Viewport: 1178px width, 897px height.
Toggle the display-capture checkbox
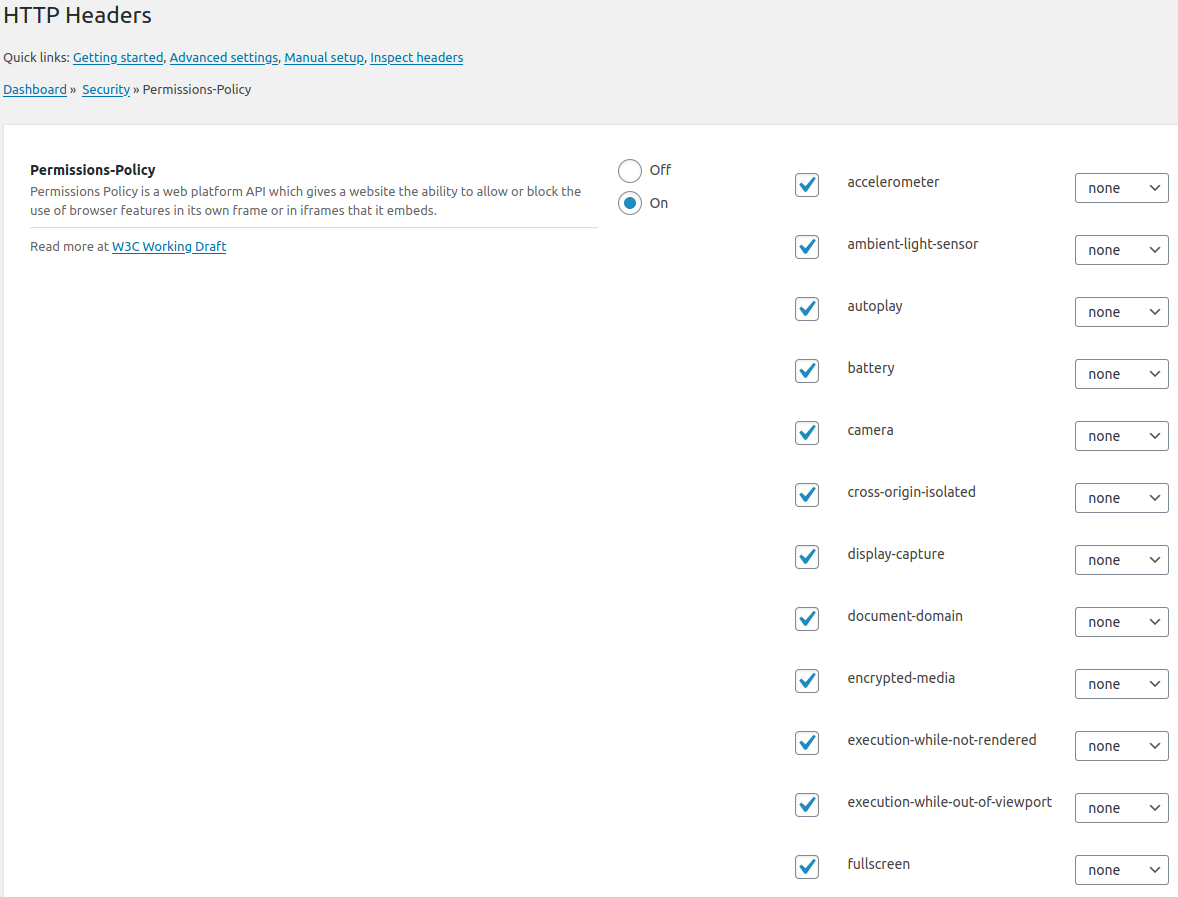click(806, 557)
